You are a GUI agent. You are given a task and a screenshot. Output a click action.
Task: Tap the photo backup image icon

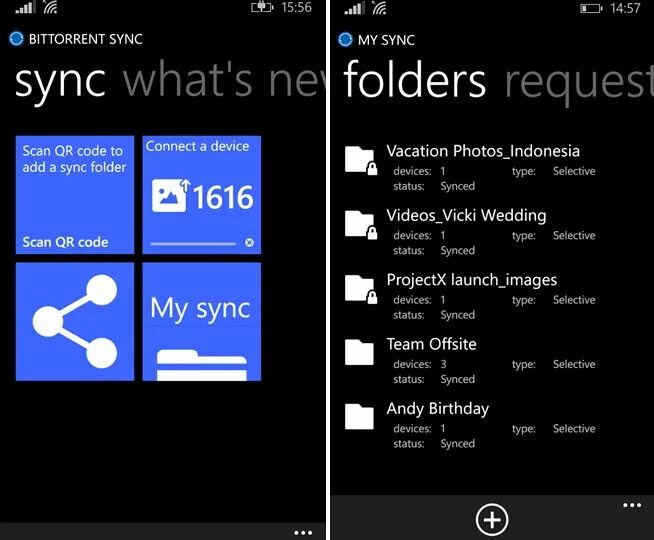(x=169, y=196)
